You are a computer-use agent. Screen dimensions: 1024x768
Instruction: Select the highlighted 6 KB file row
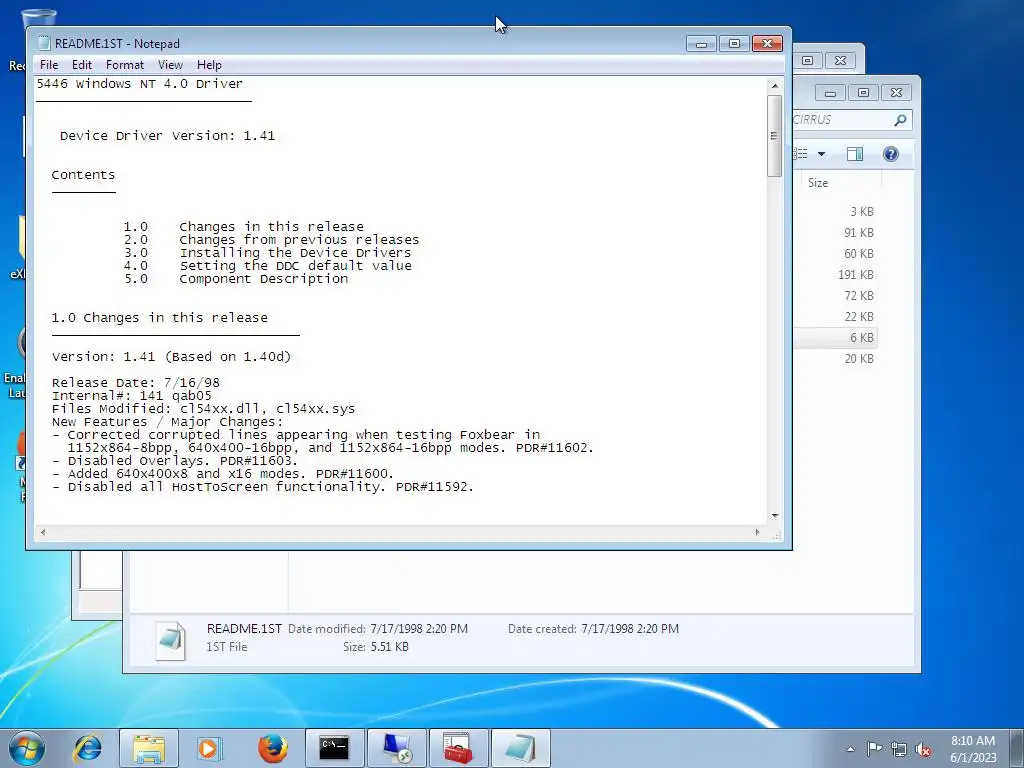click(835, 338)
